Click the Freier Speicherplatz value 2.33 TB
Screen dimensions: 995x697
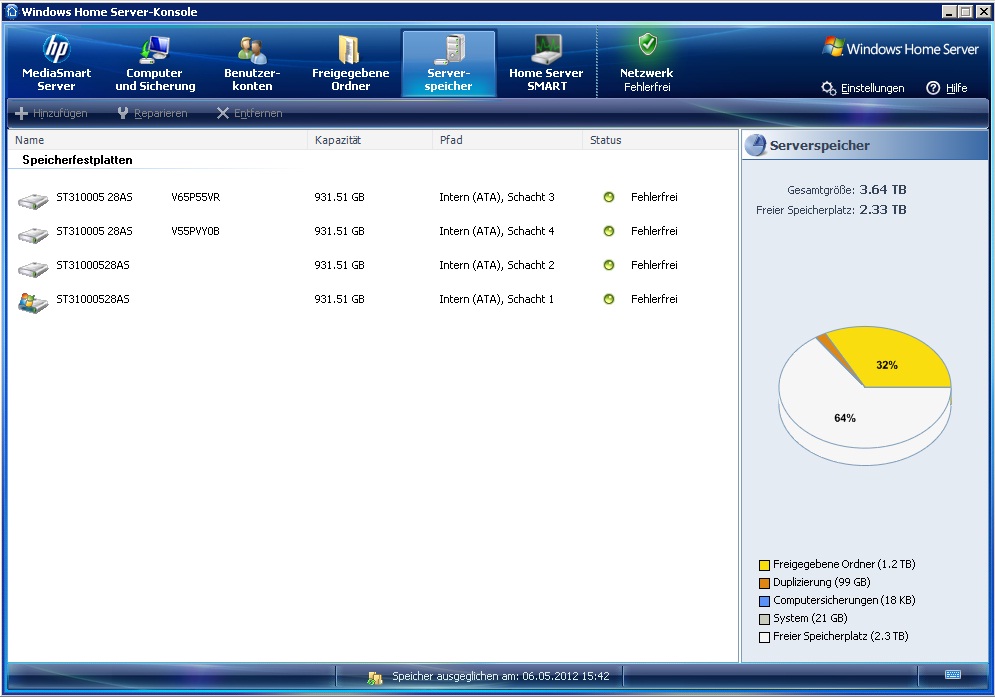pyautogui.click(x=883, y=209)
